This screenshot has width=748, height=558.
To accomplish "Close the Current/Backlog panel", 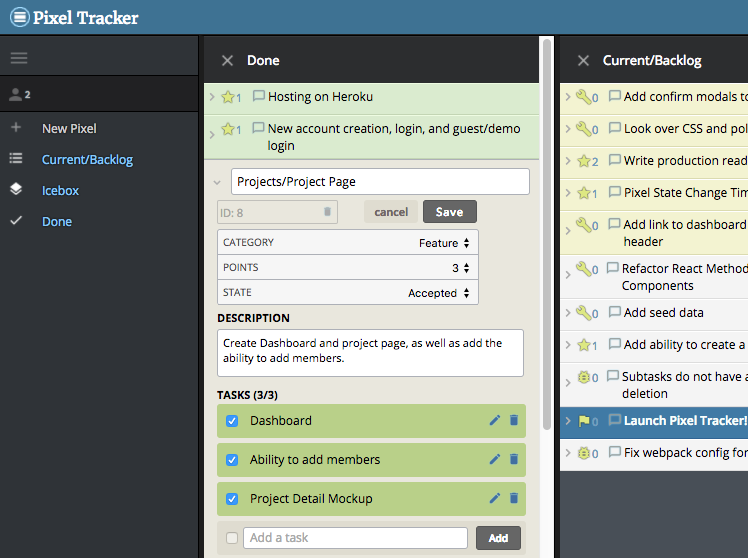I will click(583, 61).
